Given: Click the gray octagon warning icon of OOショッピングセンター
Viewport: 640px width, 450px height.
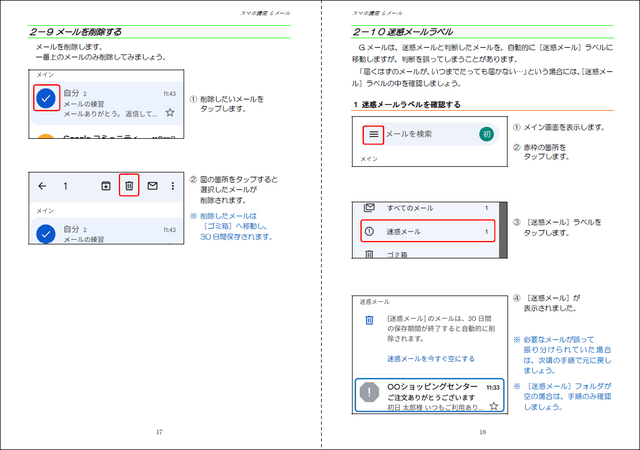Looking at the screenshot, I should pos(369,392).
